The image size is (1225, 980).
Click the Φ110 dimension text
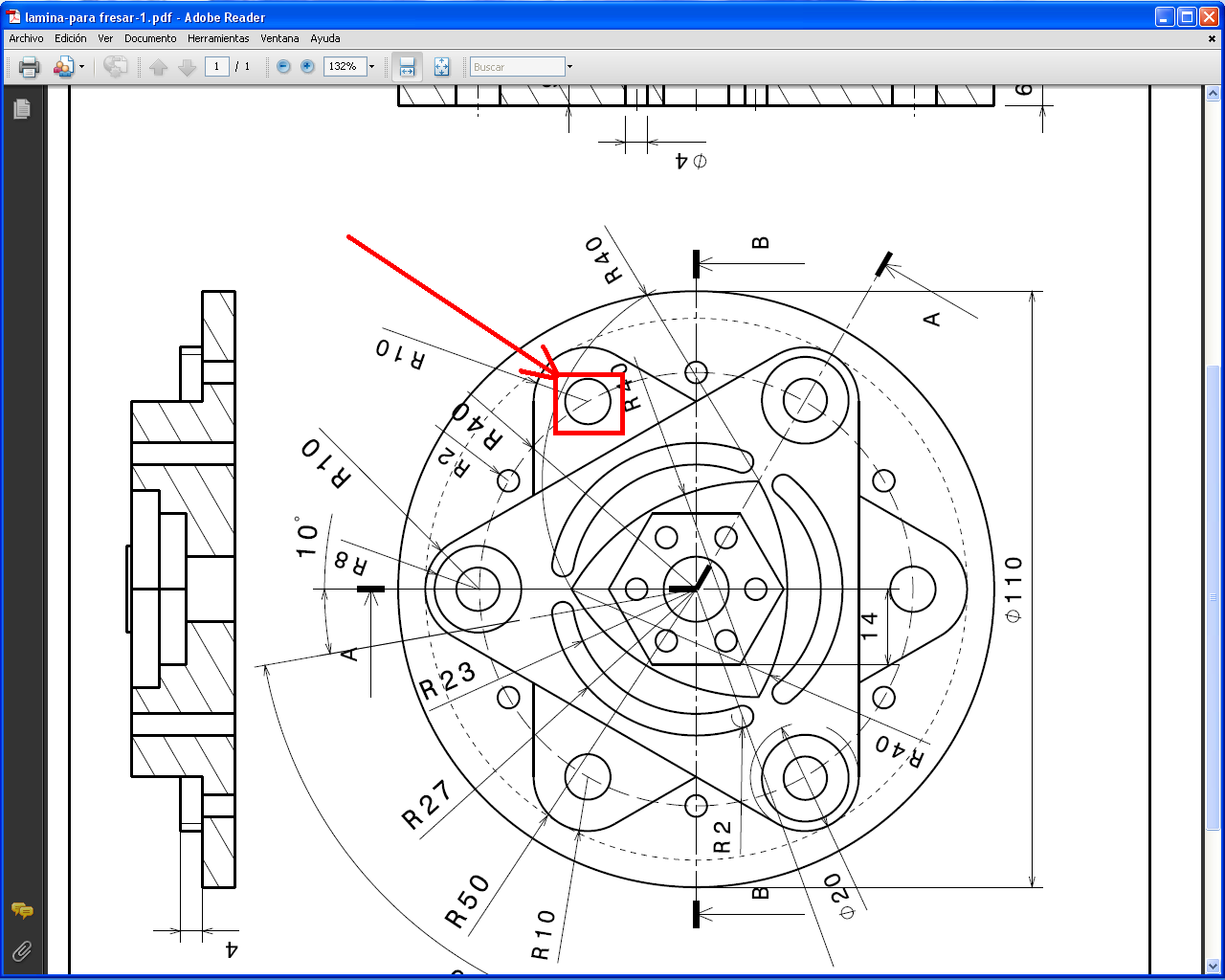tap(1014, 590)
